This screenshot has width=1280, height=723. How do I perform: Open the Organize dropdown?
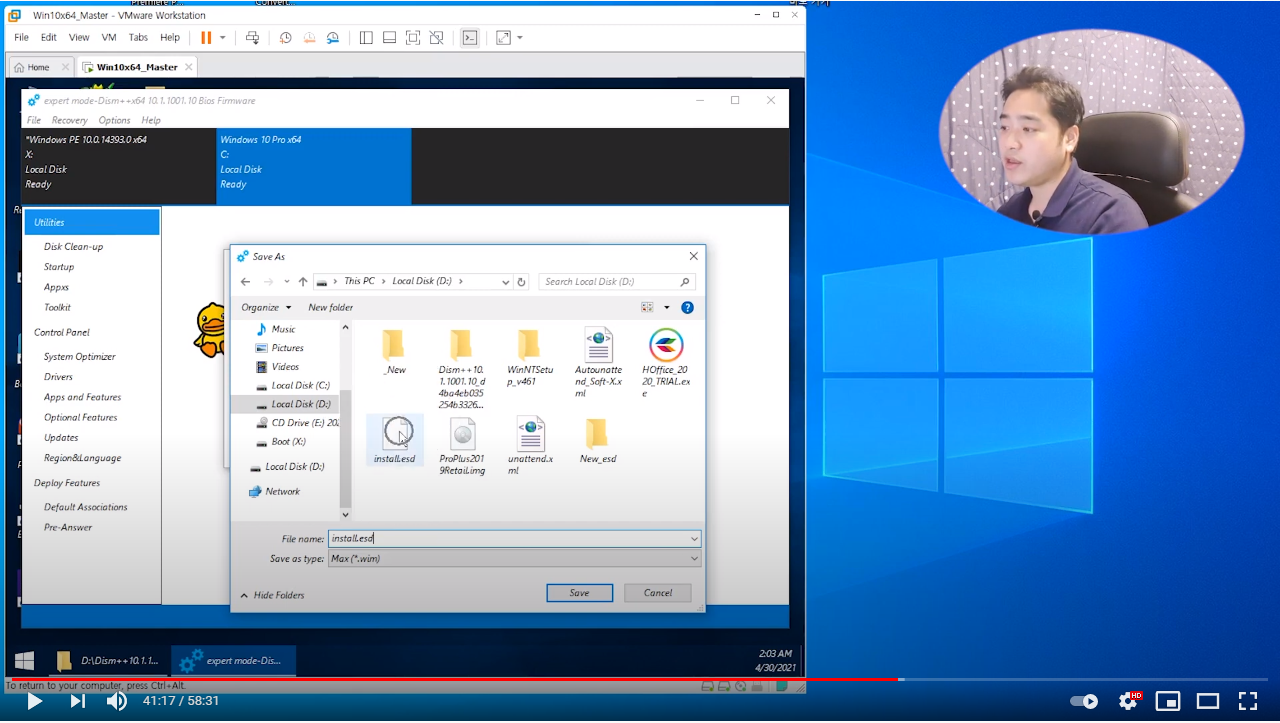pos(266,307)
